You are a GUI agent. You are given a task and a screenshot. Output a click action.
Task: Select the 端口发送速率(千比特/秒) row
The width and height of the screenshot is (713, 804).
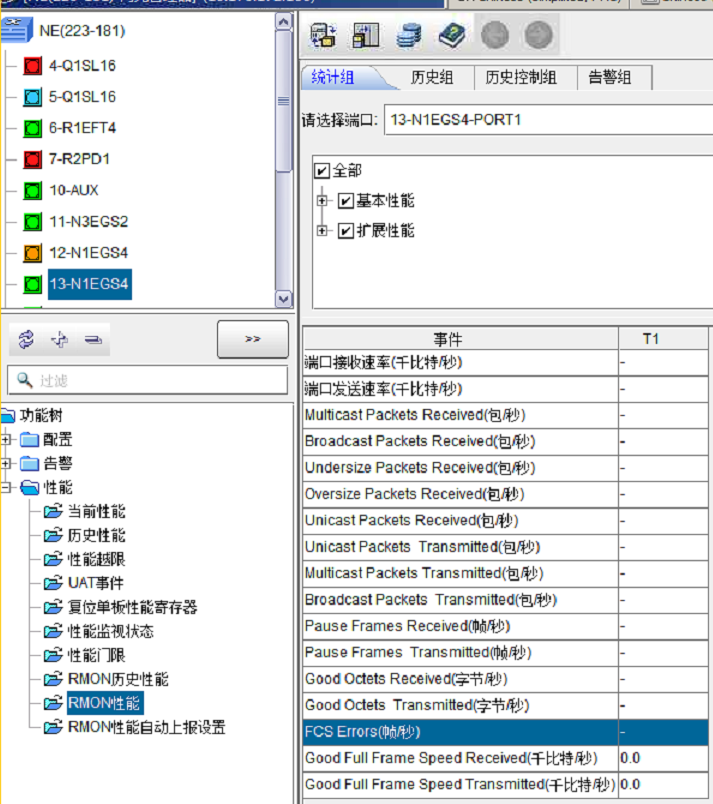pyautogui.click(x=505, y=389)
